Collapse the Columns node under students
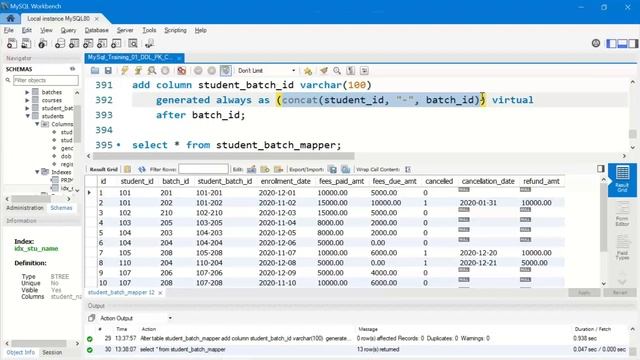This screenshot has height=360, width=640. click(x=37, y=124)
